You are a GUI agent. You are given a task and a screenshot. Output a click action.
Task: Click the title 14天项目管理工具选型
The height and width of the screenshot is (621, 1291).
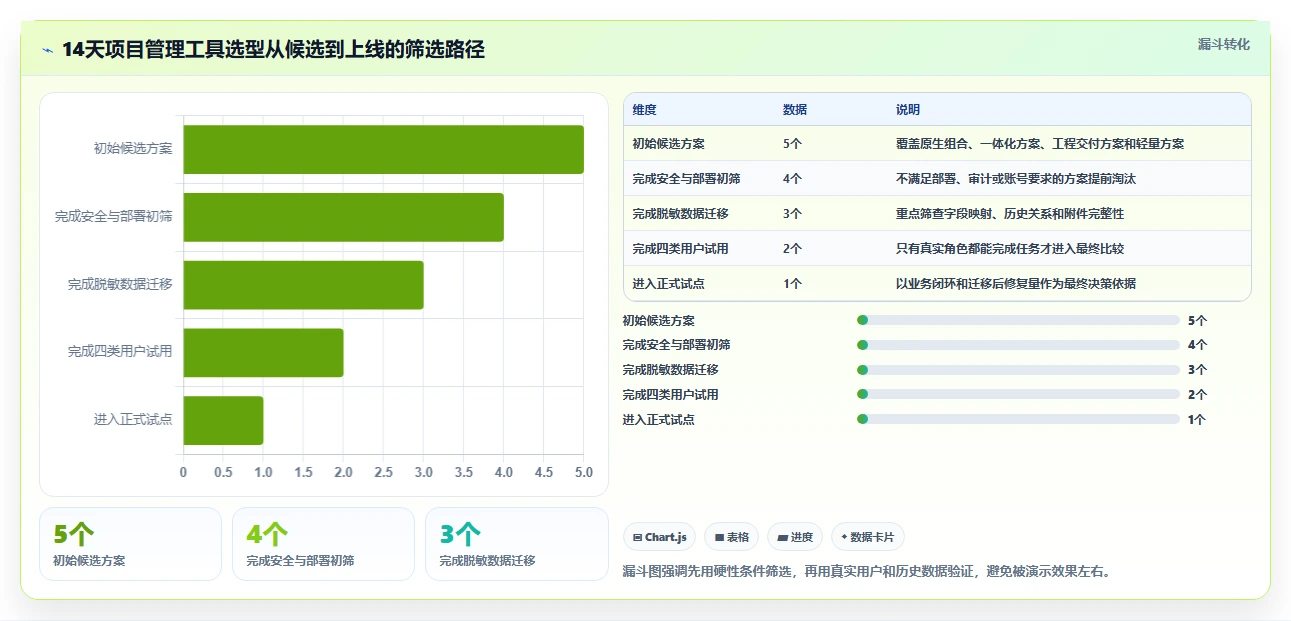tap(273, 50)
